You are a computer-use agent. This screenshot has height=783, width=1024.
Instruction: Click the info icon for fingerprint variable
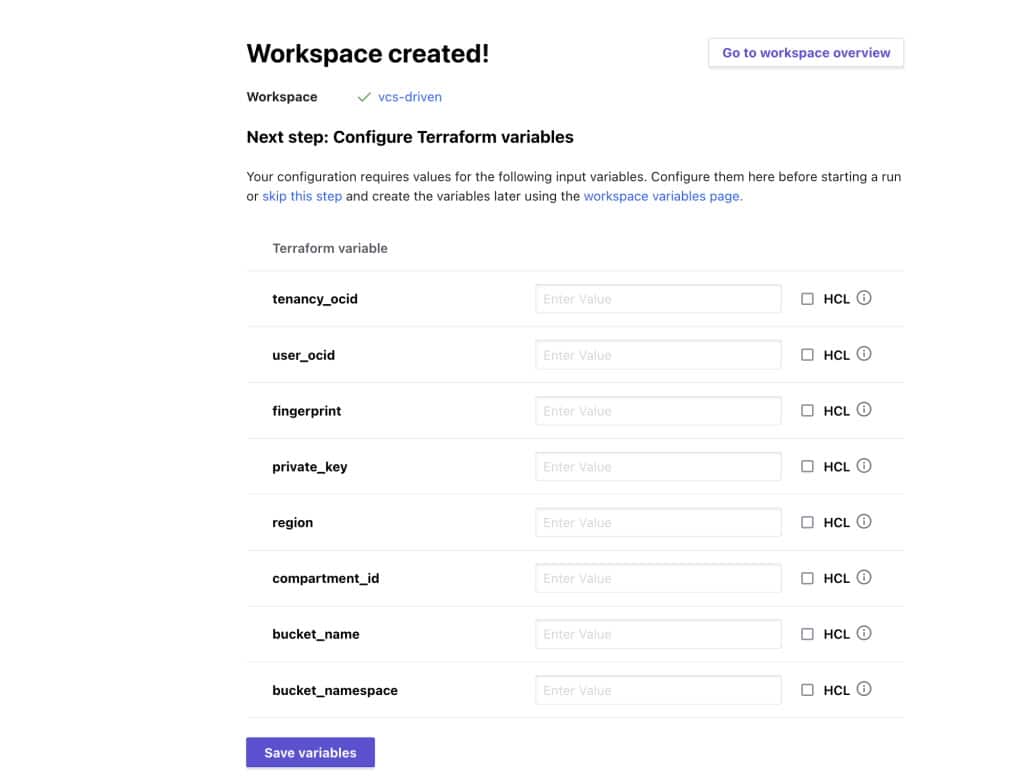[866, 410]
